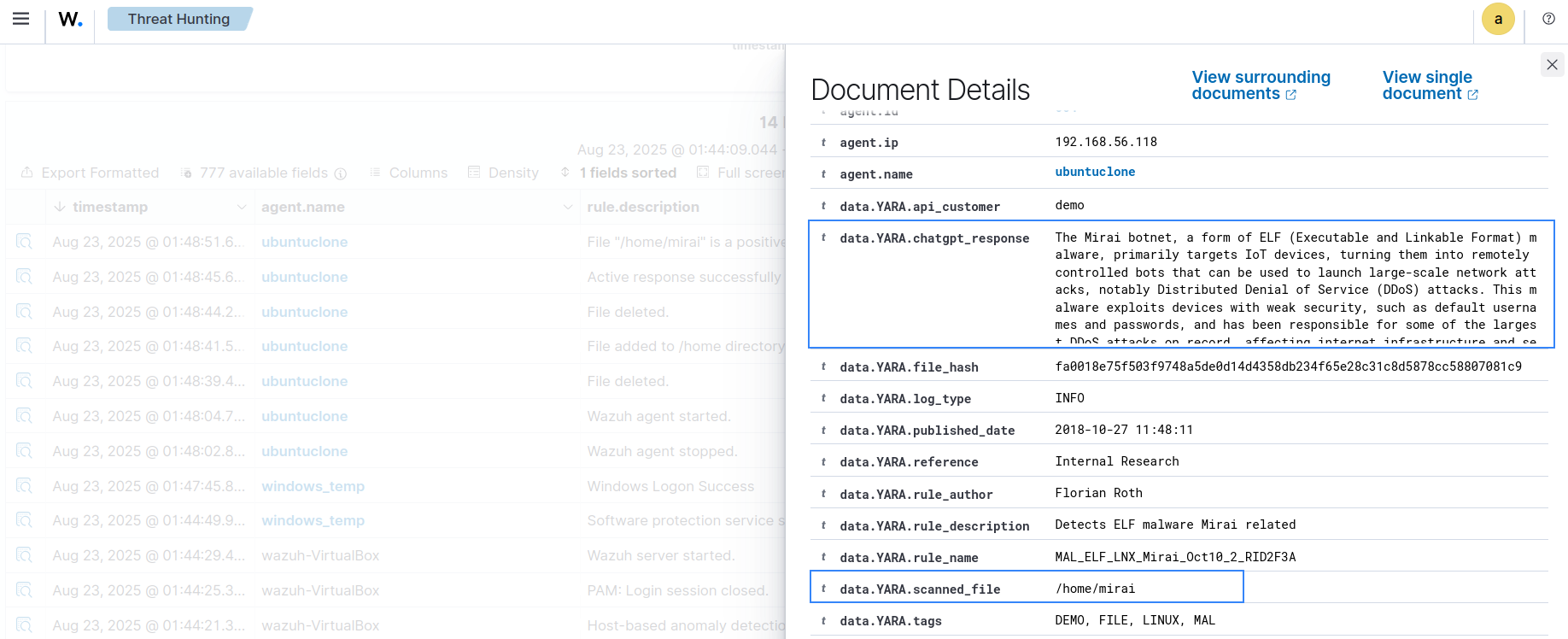Open the help question mark icon

[x=1548, y=19]
